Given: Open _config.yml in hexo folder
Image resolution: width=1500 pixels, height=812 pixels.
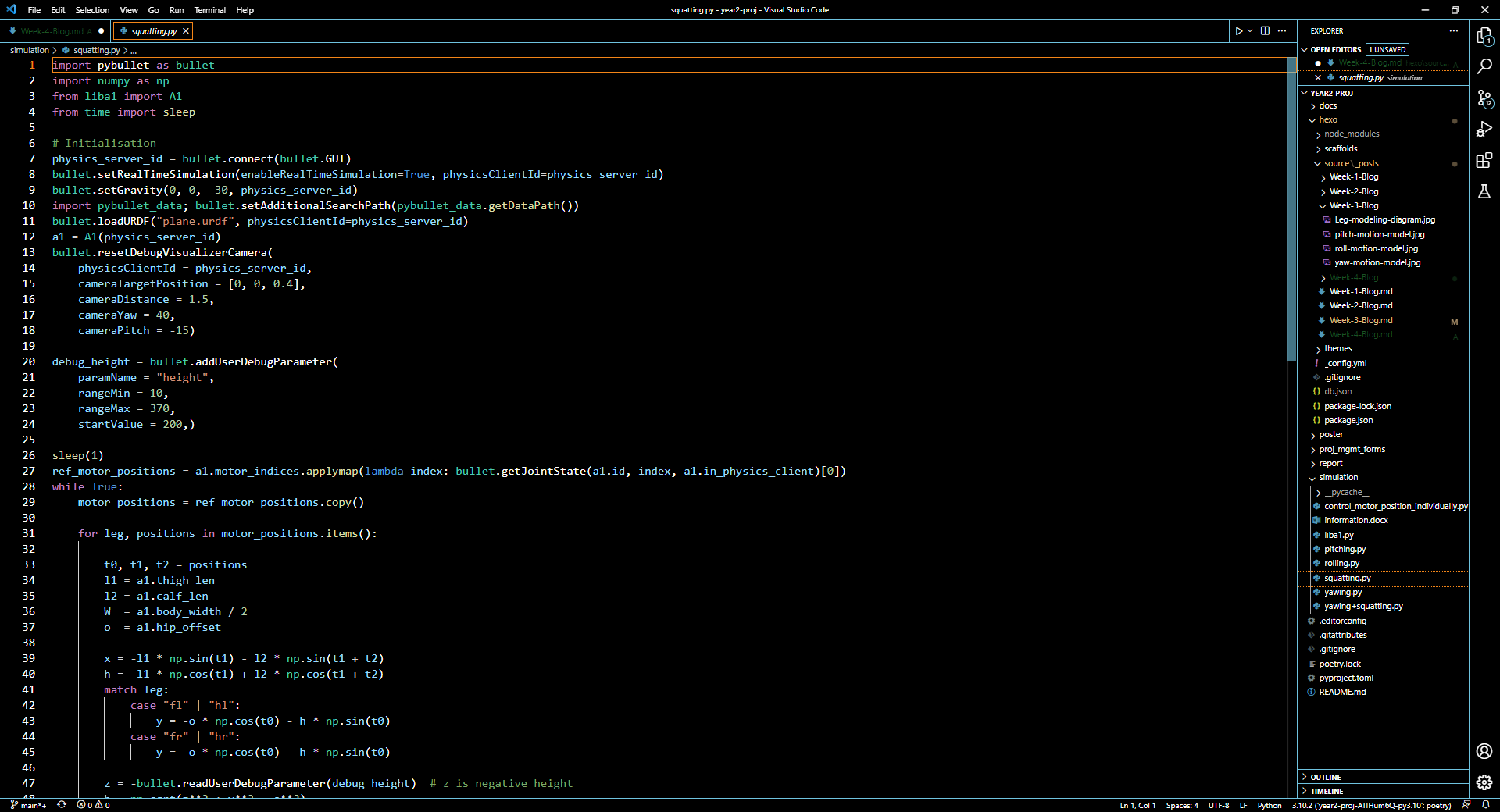Looking at the screenshot, I should pos(1345,363).
